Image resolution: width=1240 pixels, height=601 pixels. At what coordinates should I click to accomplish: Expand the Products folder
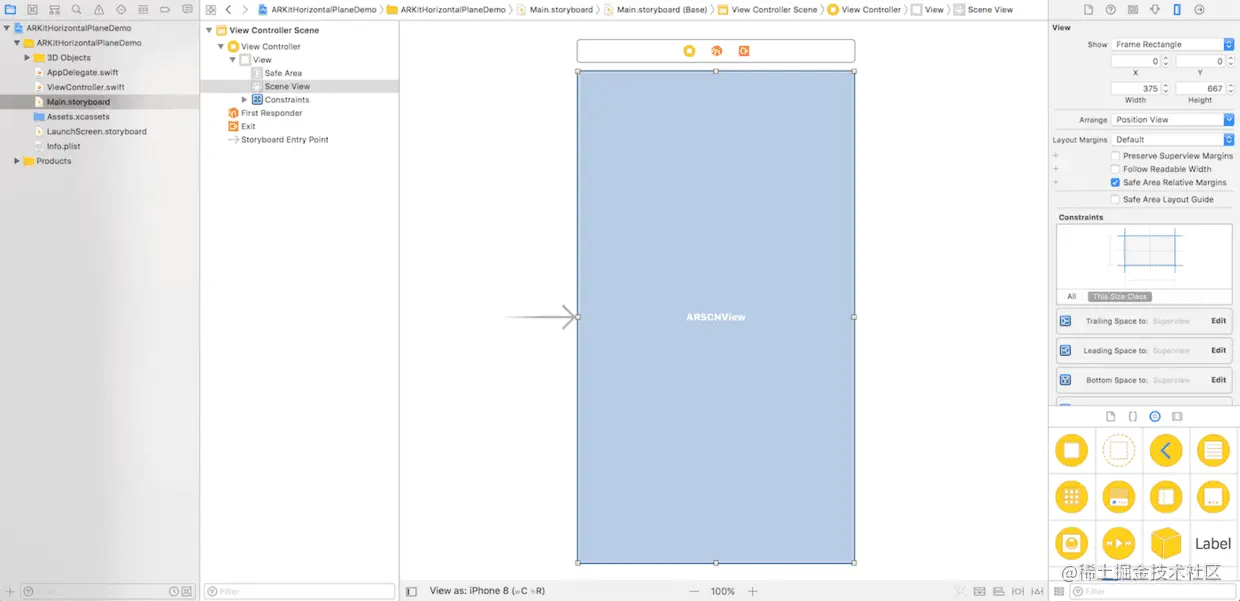point(16,161)
